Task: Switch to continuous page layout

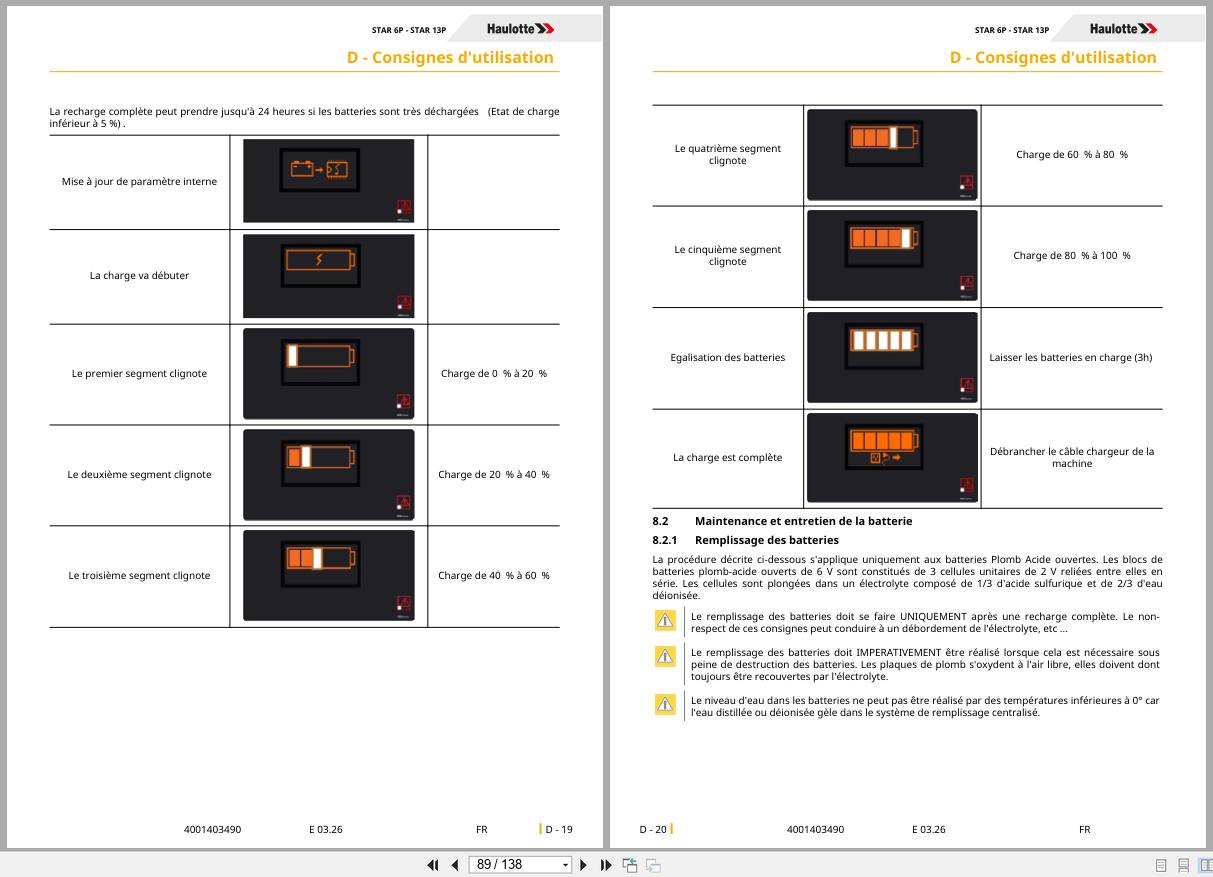Action: pos(1183,865)
